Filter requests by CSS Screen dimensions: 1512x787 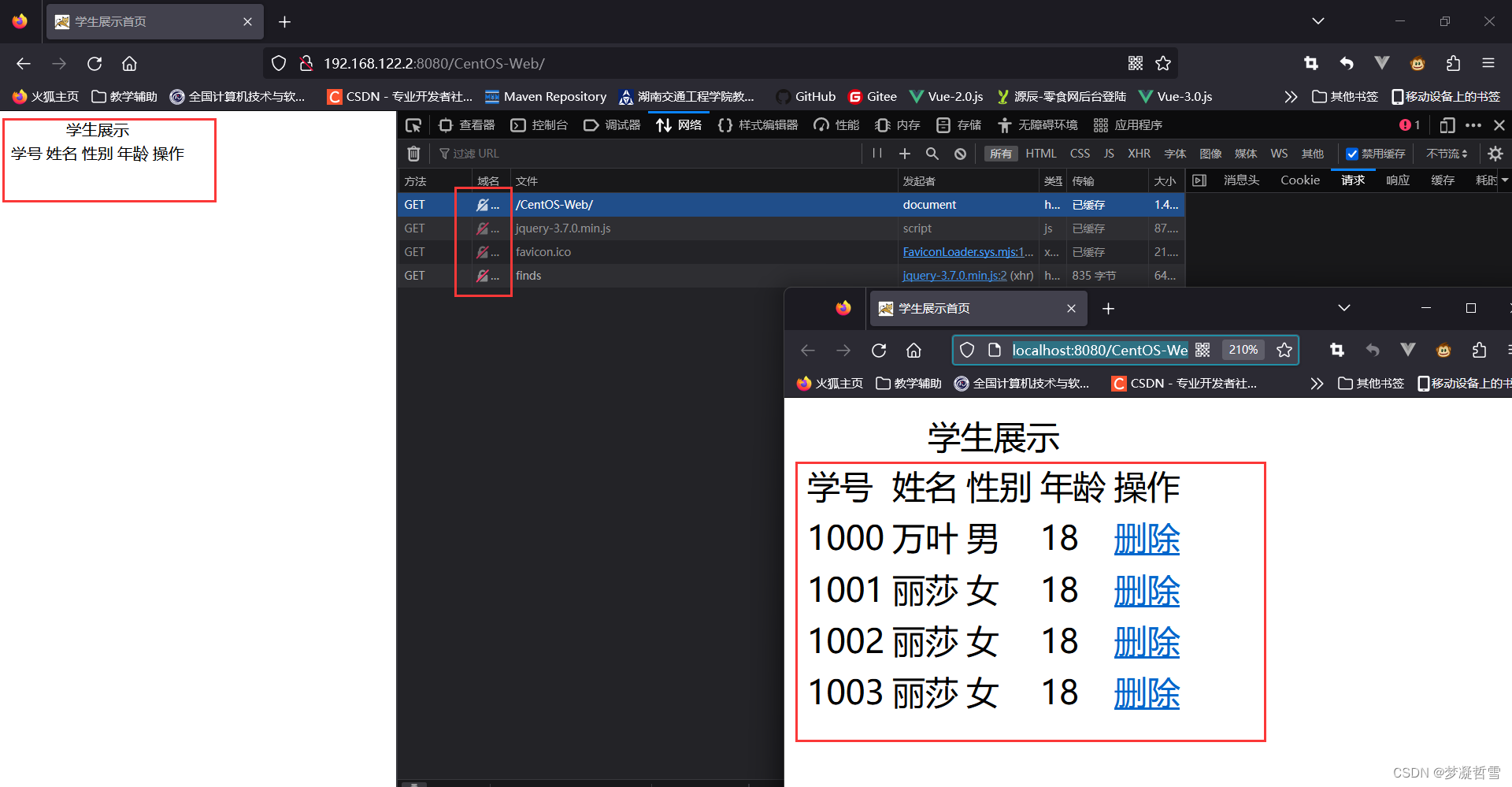[1080, 154]
